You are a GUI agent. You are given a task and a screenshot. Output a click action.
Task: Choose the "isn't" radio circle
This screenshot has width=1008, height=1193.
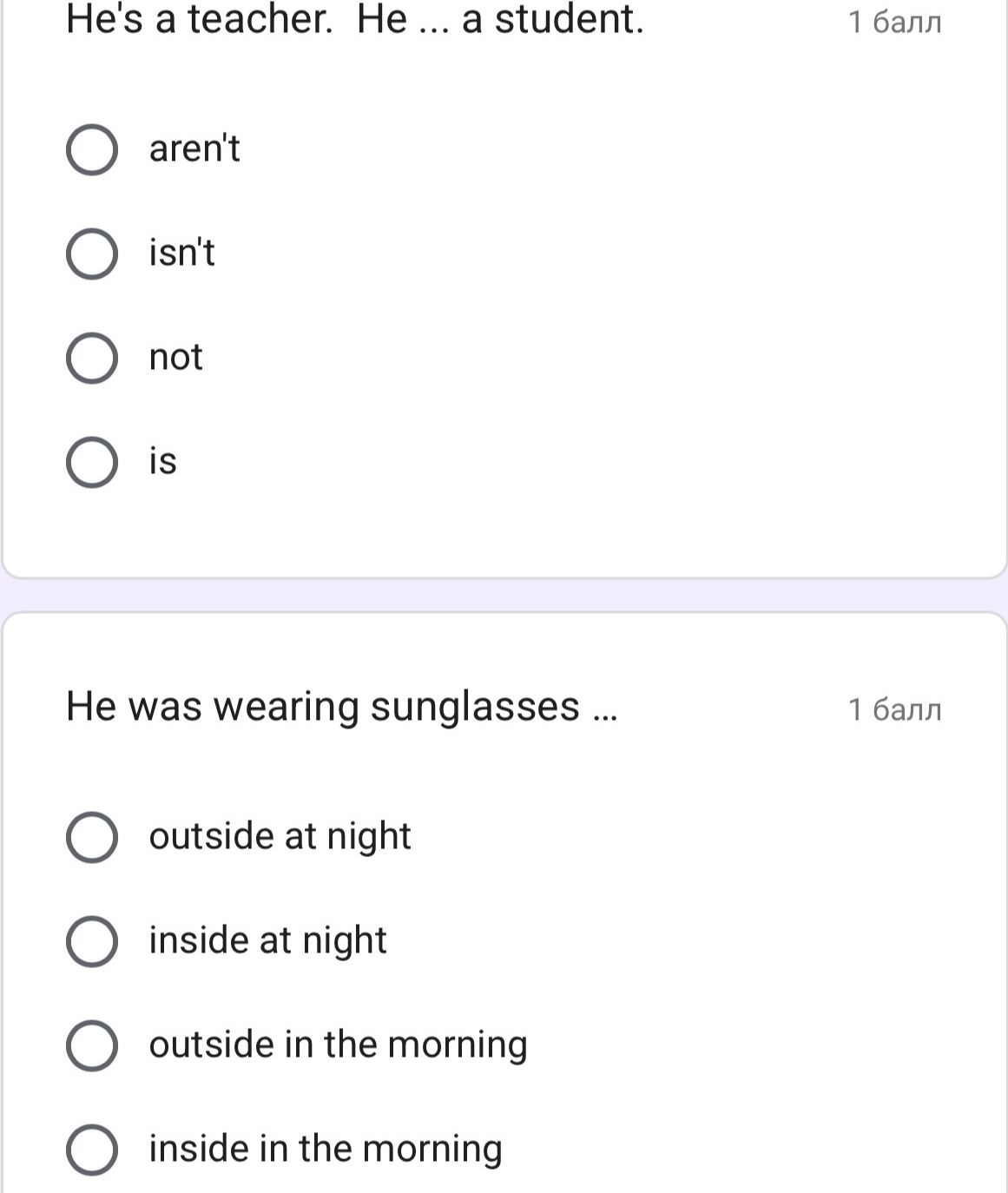coord(92,254)
